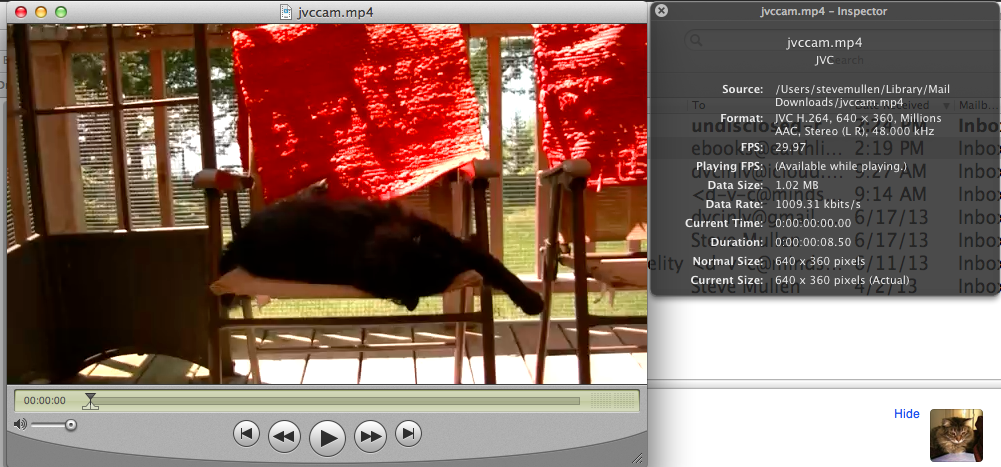Viewport: 1001px width, 467px height.
Task: Close the Inspector panel
Action: 662,11
